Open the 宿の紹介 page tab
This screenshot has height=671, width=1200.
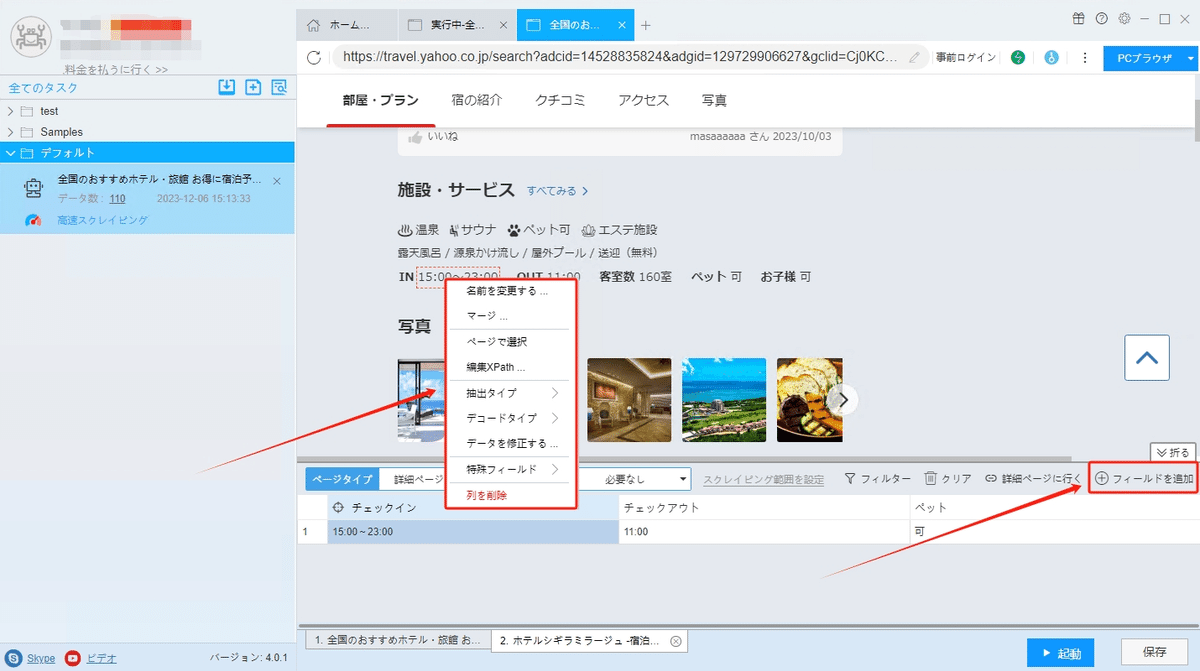476,100
